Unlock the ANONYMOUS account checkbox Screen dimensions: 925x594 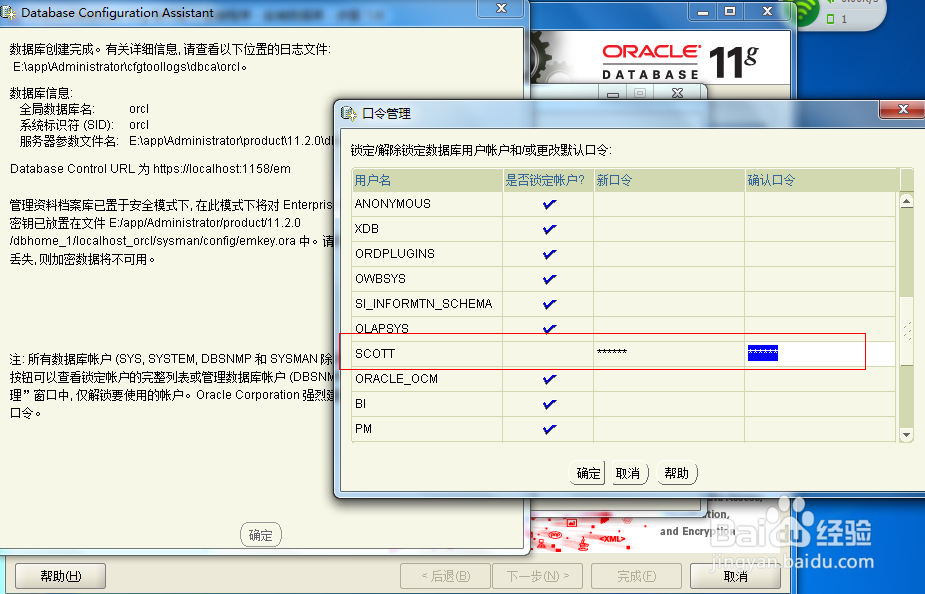547,203
